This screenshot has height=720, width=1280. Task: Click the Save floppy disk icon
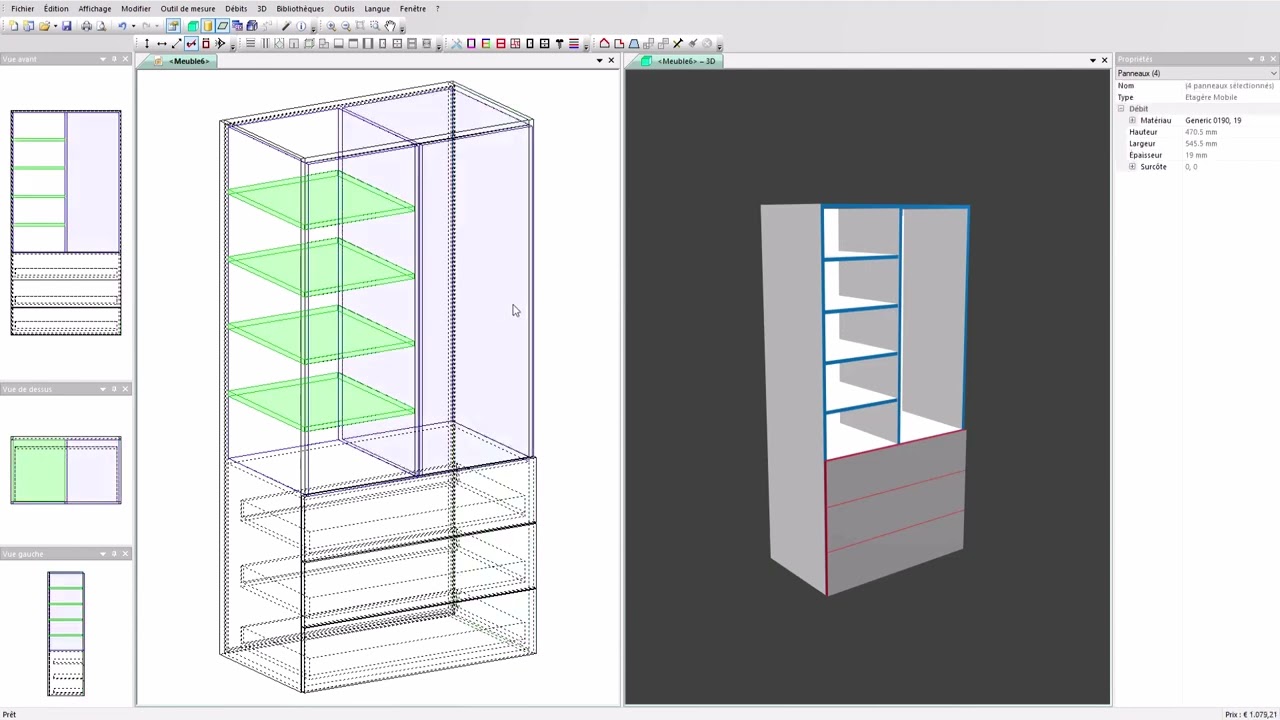[66, 26]
